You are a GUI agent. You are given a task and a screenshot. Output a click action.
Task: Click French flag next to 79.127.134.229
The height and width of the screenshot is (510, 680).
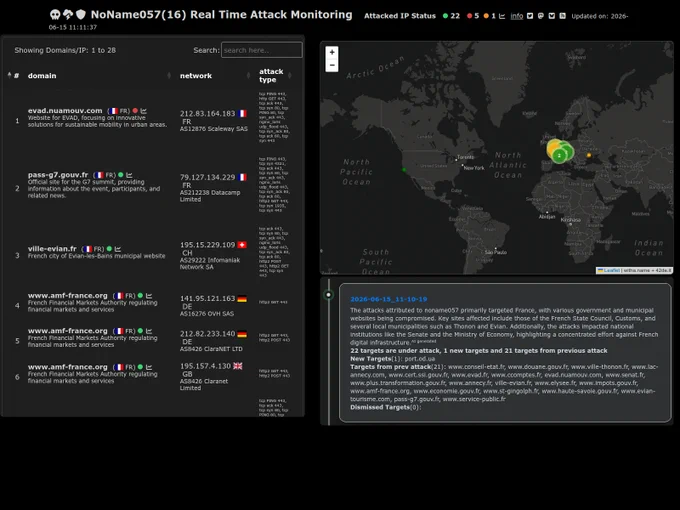coord(242,177)
